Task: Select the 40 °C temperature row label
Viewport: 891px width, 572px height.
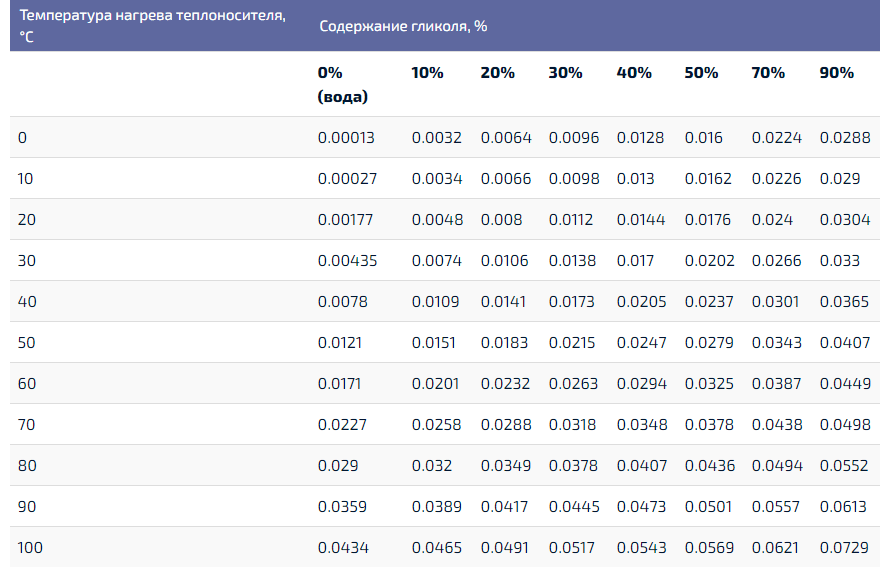Action: pyautogui.click(x=27, y=302)
